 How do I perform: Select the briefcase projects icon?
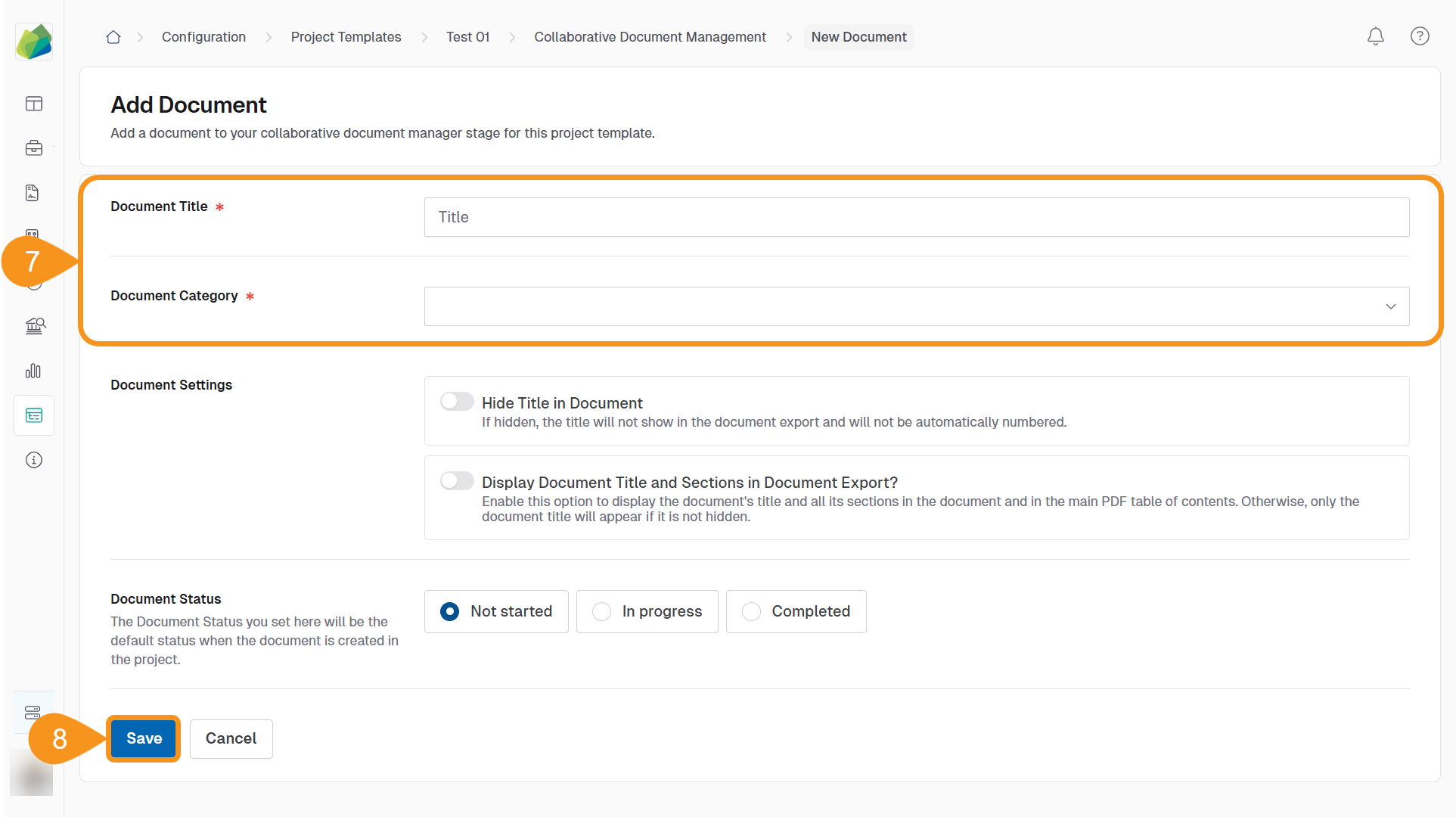click(34, 148)
